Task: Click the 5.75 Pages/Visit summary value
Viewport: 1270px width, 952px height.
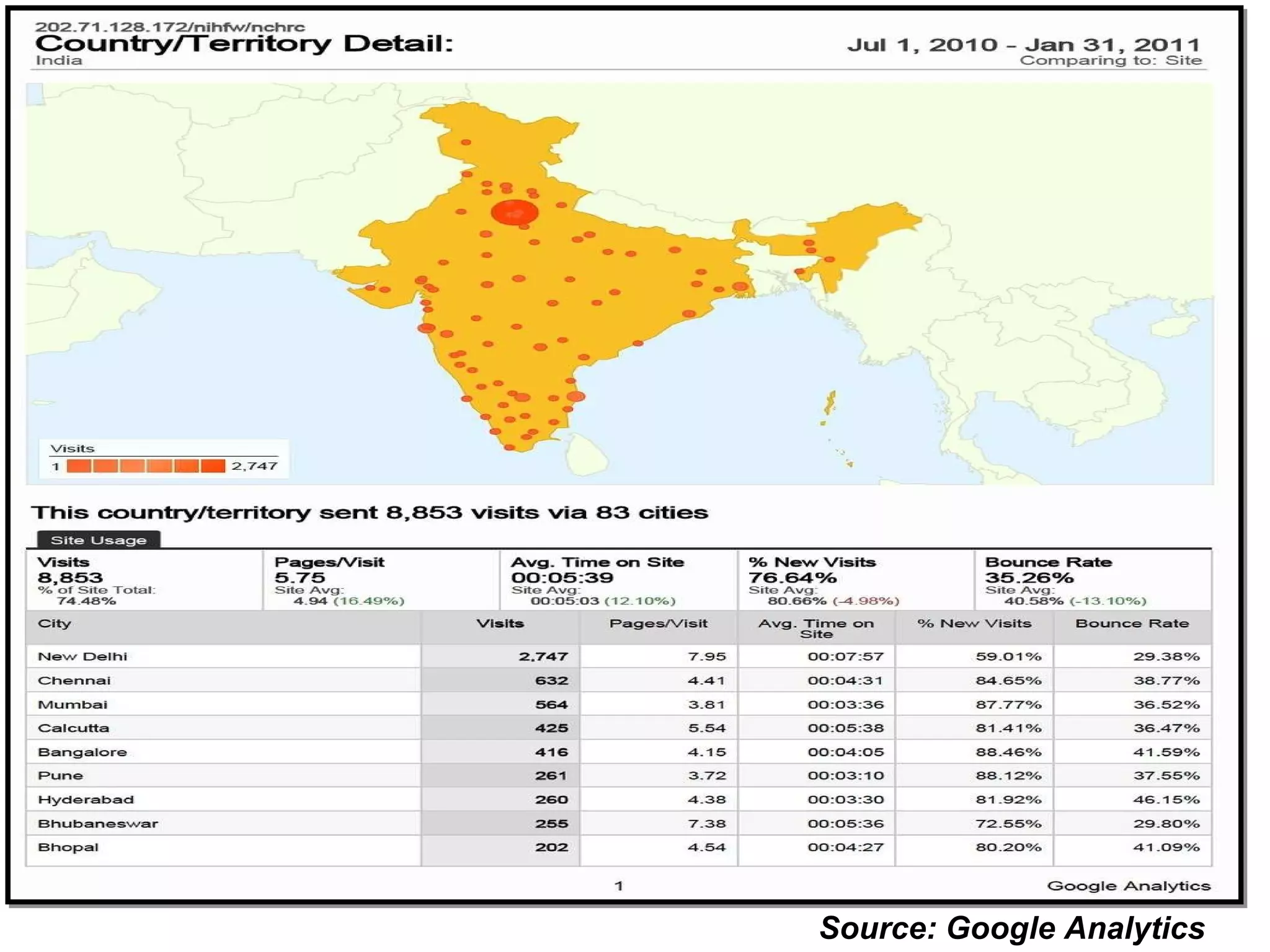Action: (300, 578)
